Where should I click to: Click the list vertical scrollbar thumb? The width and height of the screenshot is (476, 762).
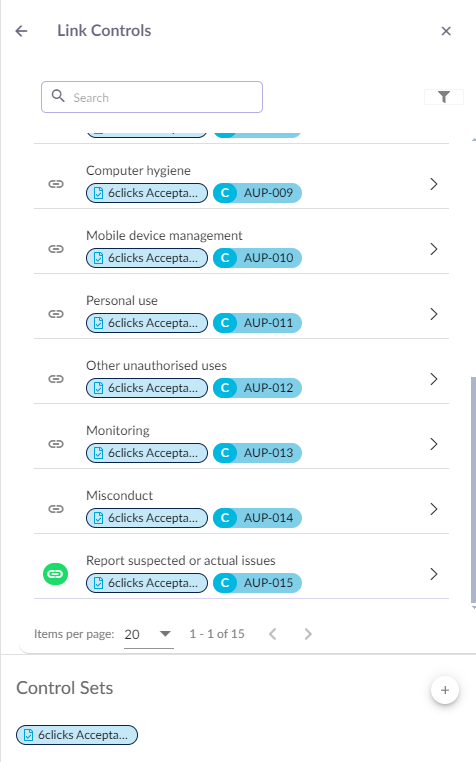(x=473, y=490)
